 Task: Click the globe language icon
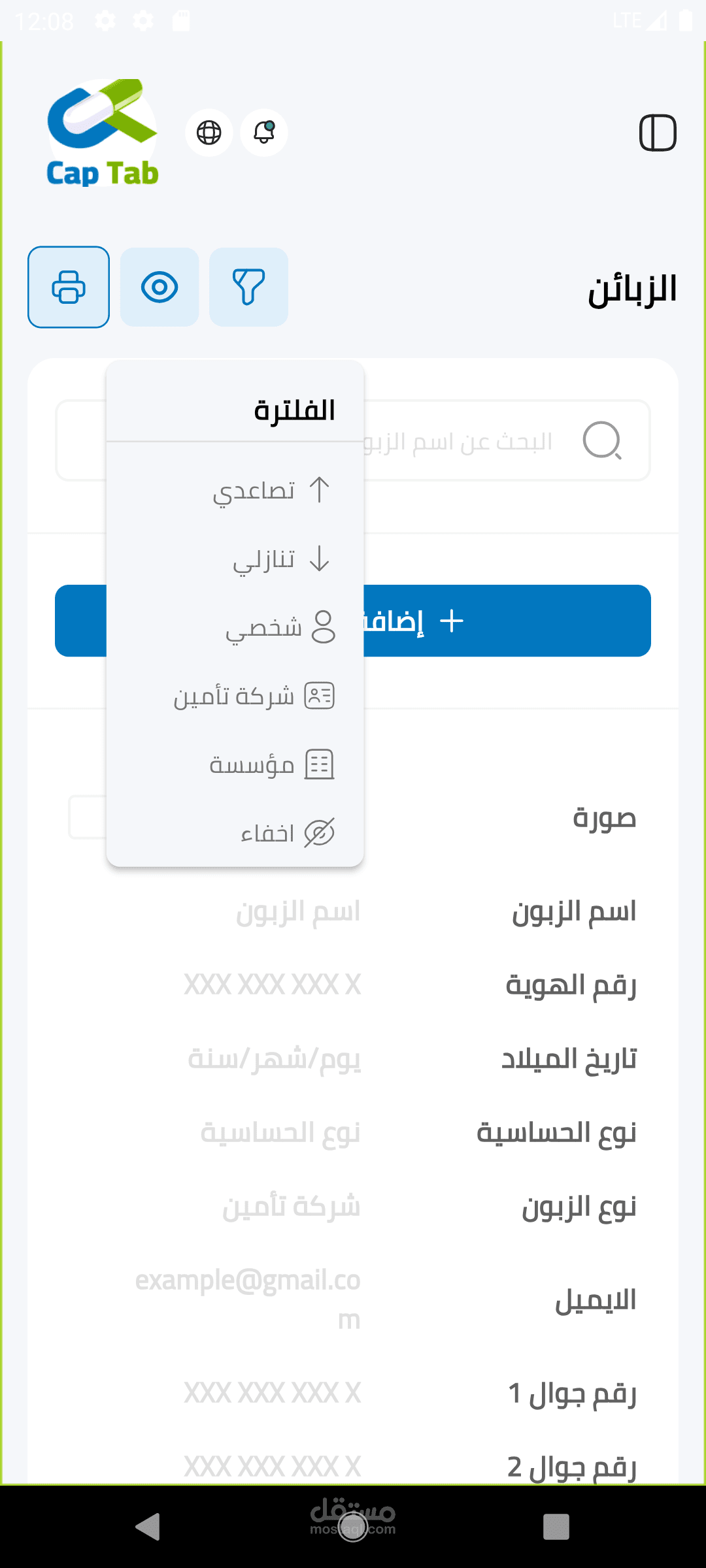coord(209,133)
